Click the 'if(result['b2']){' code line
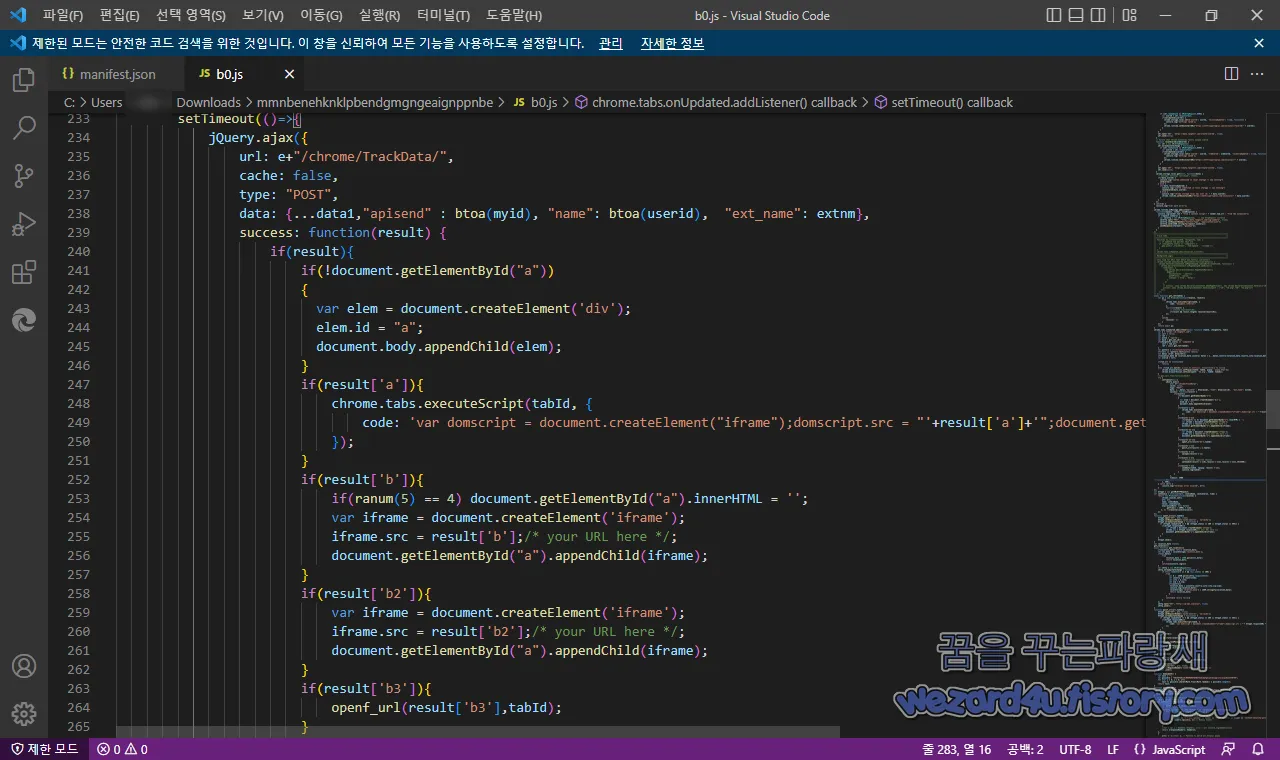The width and height of the screenshot is (1280, 760). (366, 593)
